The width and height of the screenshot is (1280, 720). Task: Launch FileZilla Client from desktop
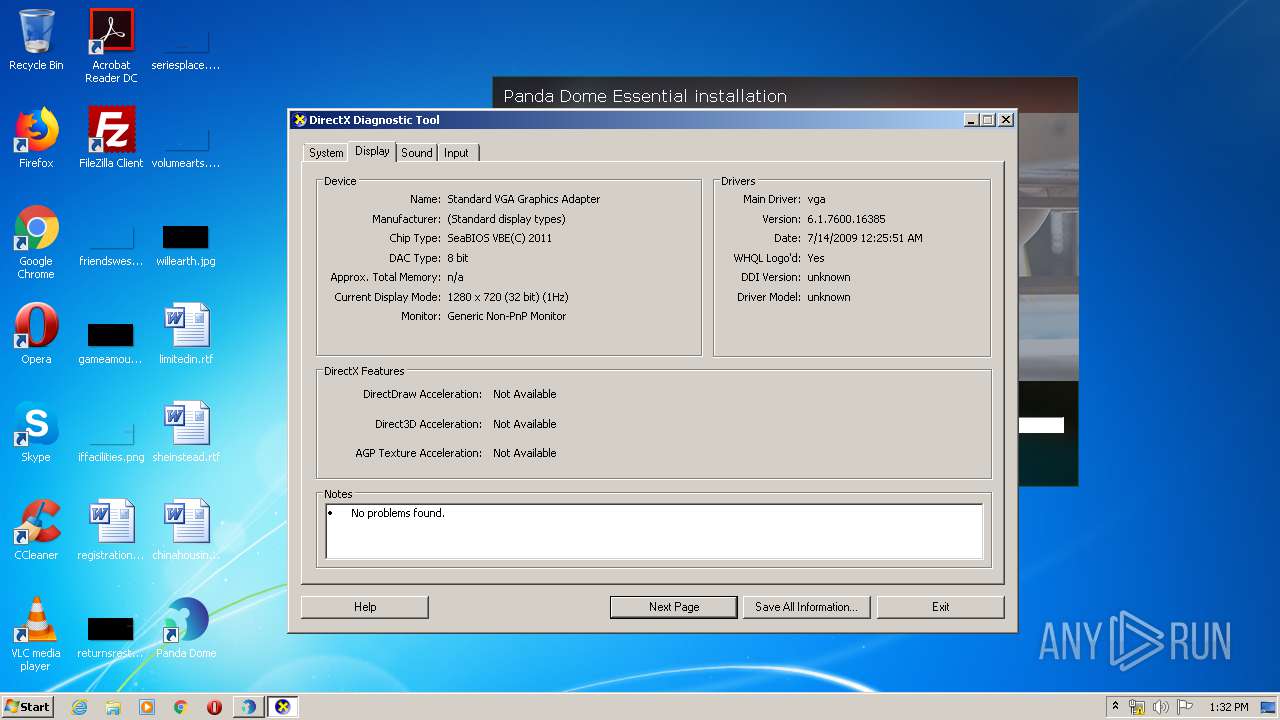point(111,138)
